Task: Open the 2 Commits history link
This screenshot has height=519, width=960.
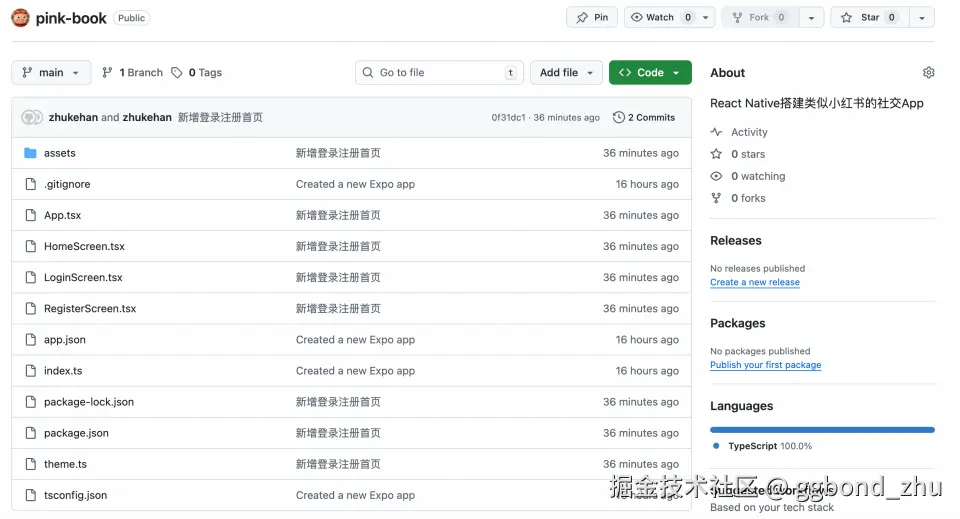Action: tap(643, 117)
